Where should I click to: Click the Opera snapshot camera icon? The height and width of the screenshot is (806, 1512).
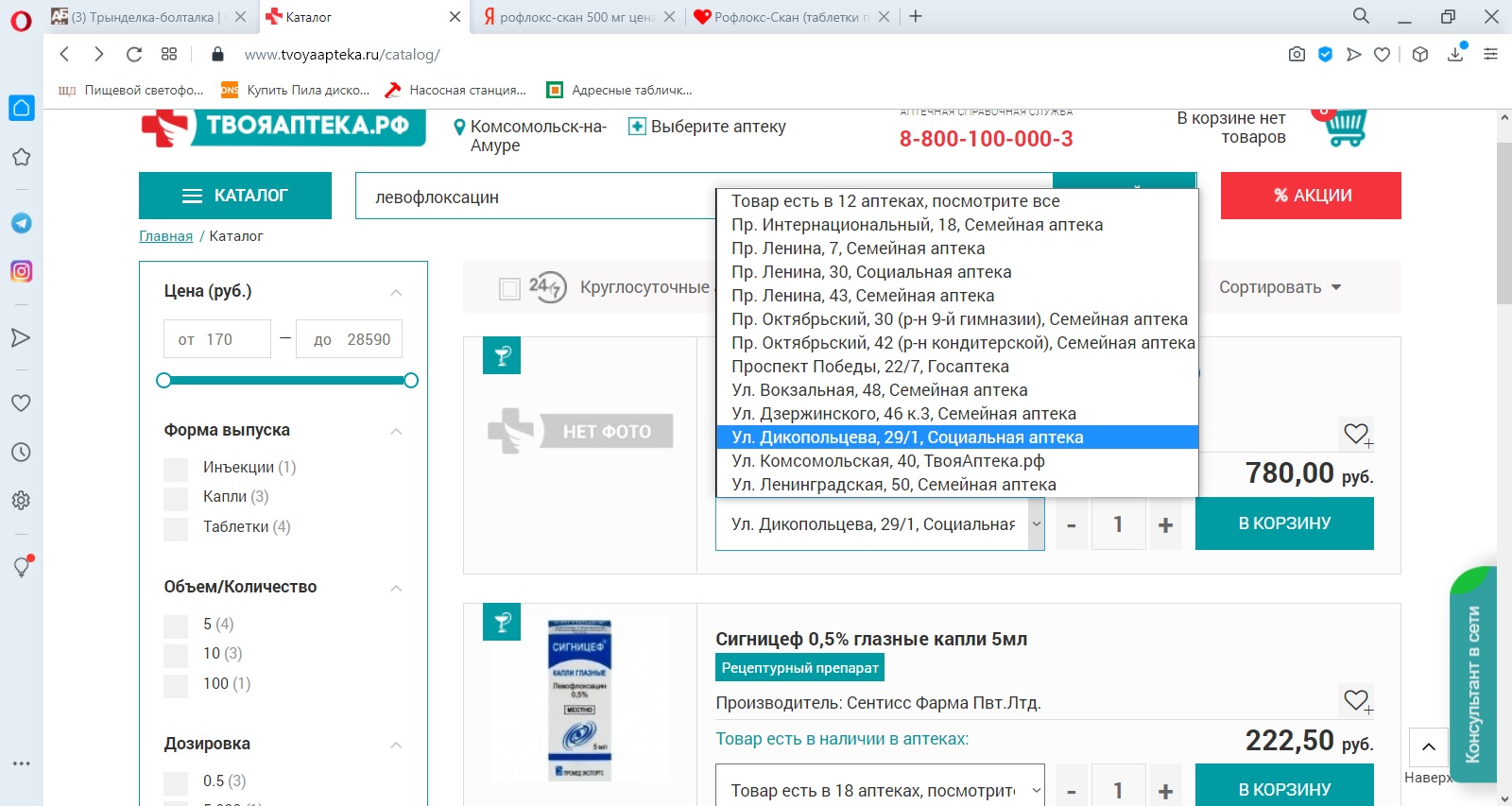[1297, 55]
